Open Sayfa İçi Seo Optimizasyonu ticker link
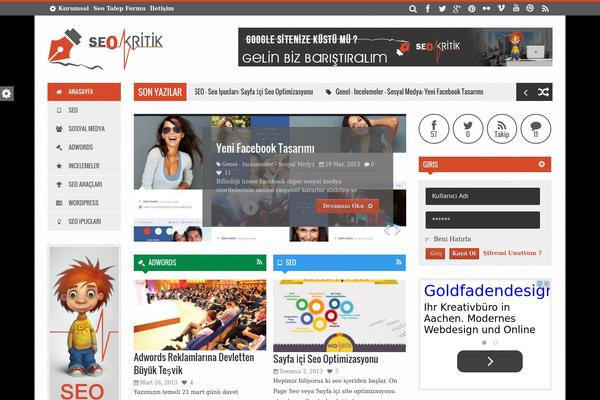 [x=253, y=92]
